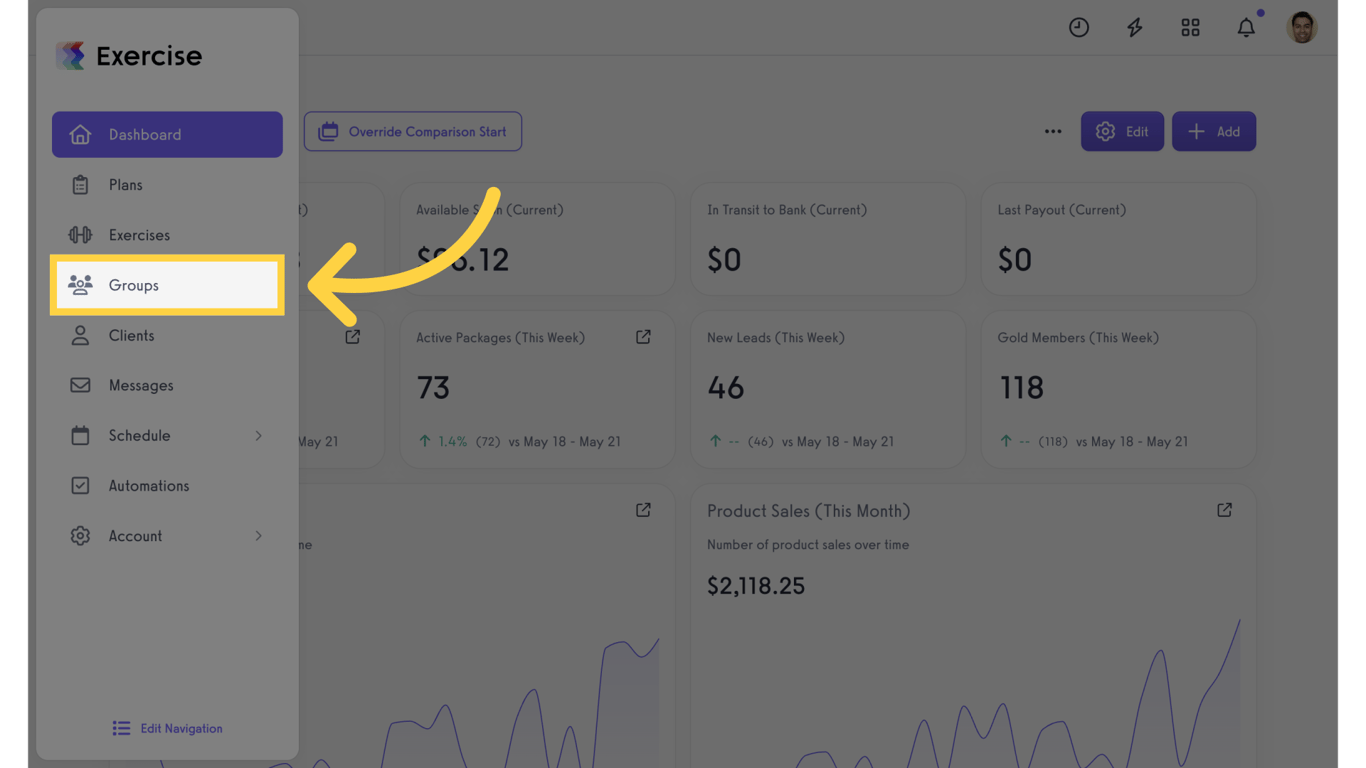Viewport: 1366px width, 768px height.
Task: Open external link on Product Sales chart
Action: click(x=1224, y=510)
